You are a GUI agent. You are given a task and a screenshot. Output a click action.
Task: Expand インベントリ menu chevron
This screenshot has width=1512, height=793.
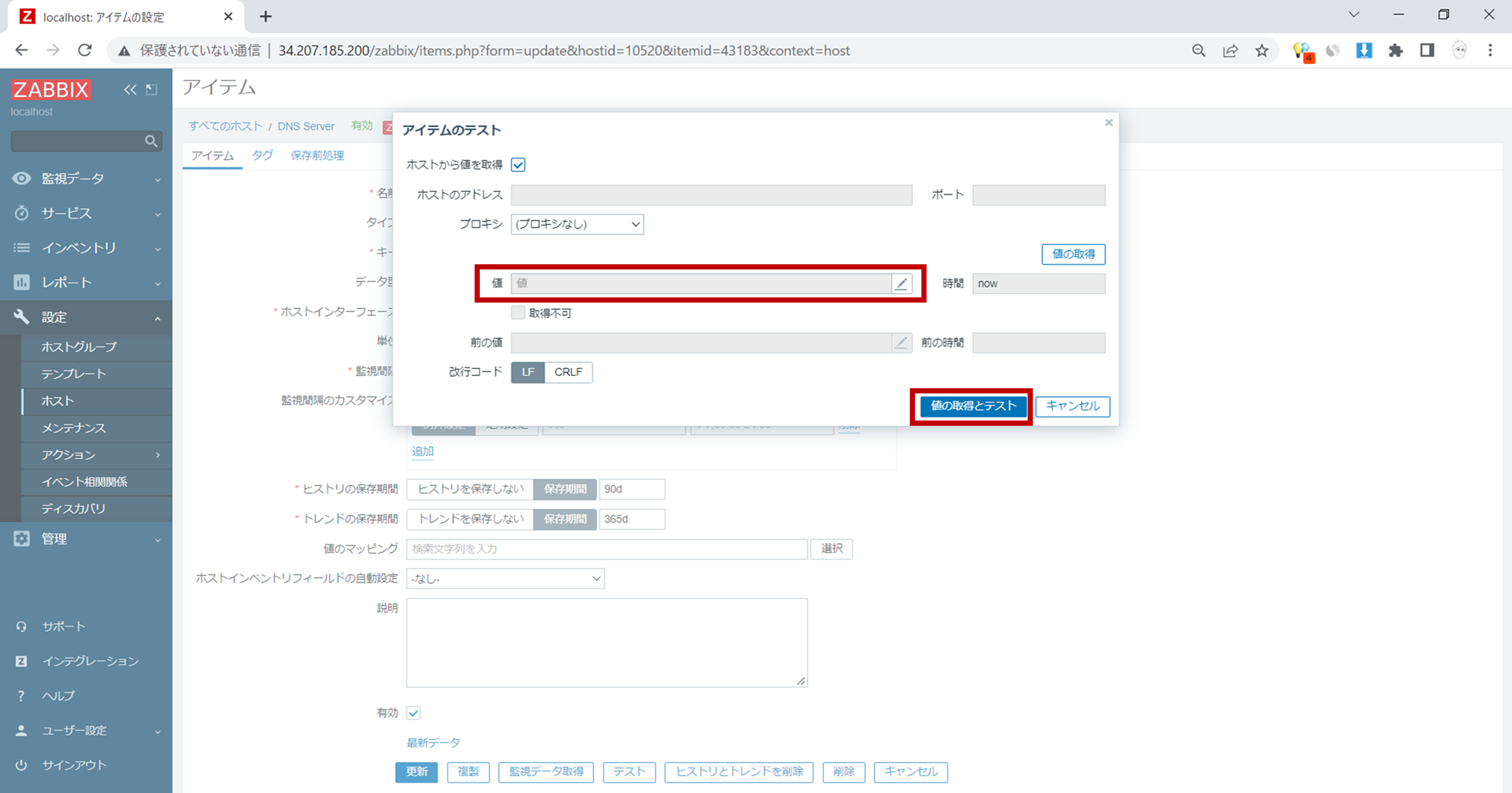coord(157,249)
